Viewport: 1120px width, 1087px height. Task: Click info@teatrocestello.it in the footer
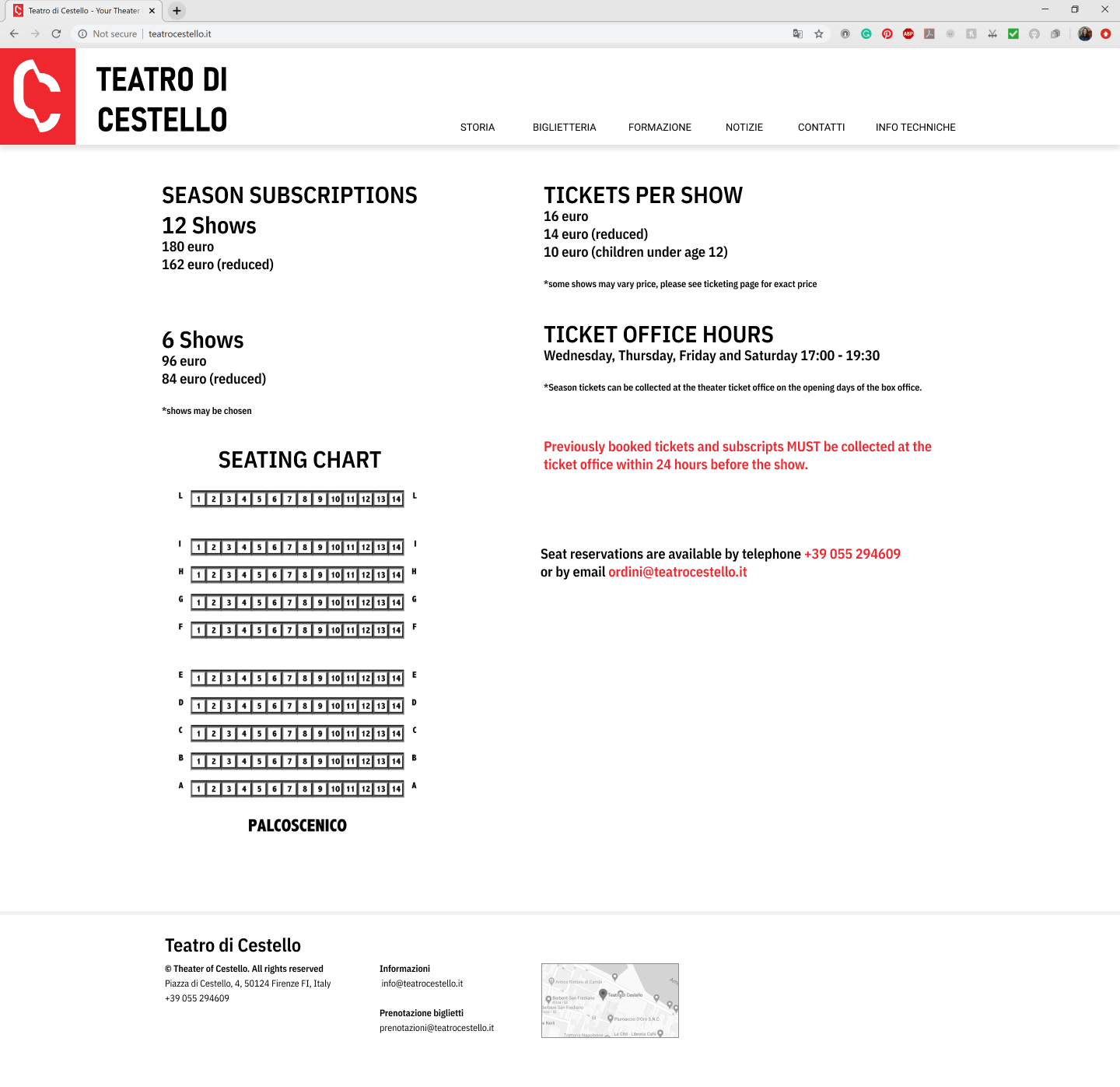pyautogui.click(x=422, y=984)
